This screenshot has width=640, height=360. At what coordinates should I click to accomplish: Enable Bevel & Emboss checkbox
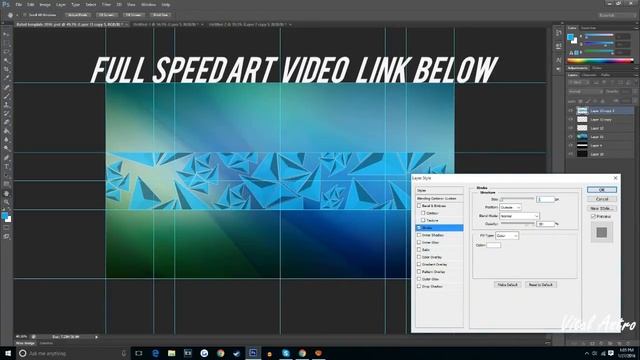pyautogui.click(x=419, y=206)
